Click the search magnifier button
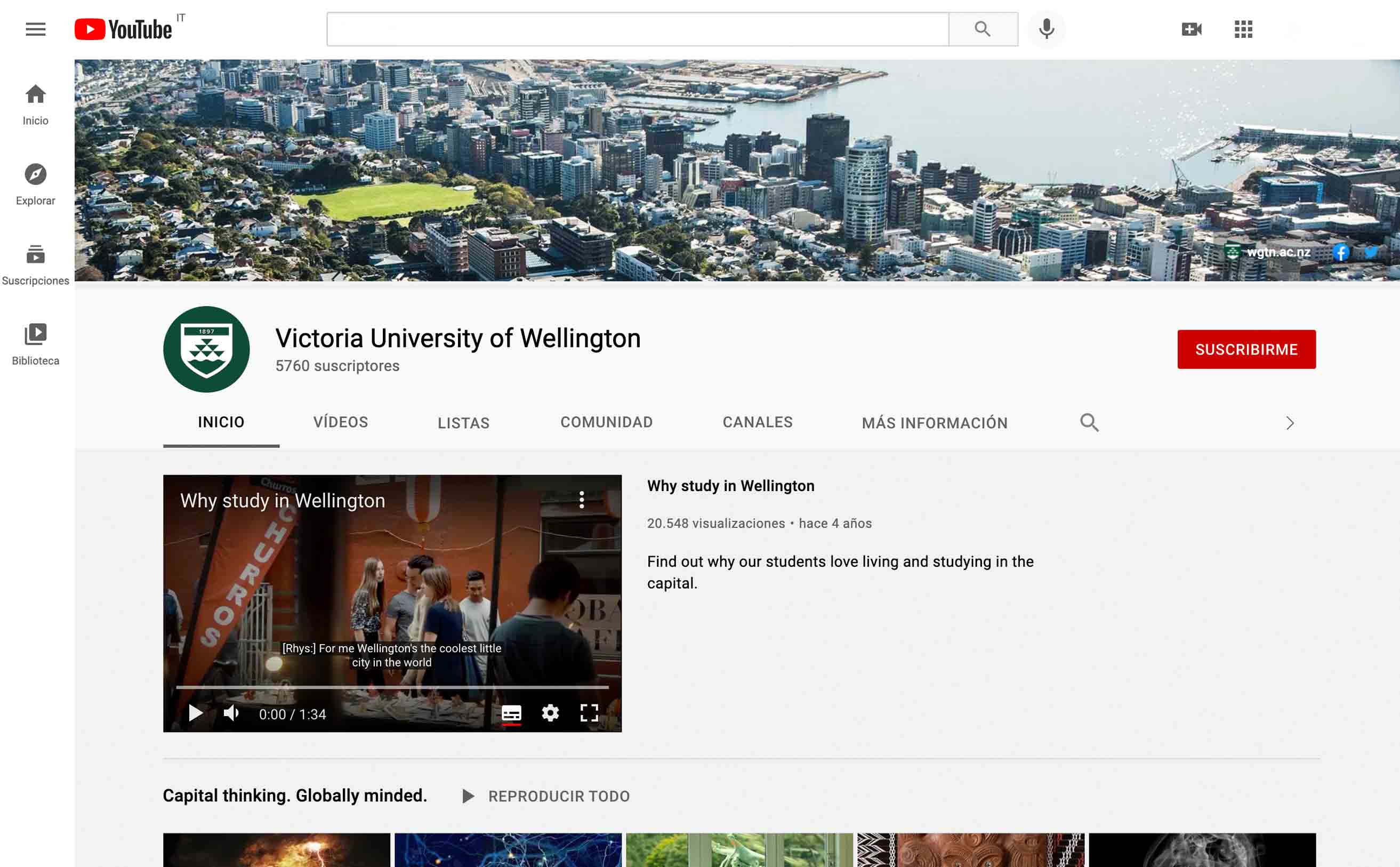Viewport: 1400px width, 867px height. pos(983,29)
